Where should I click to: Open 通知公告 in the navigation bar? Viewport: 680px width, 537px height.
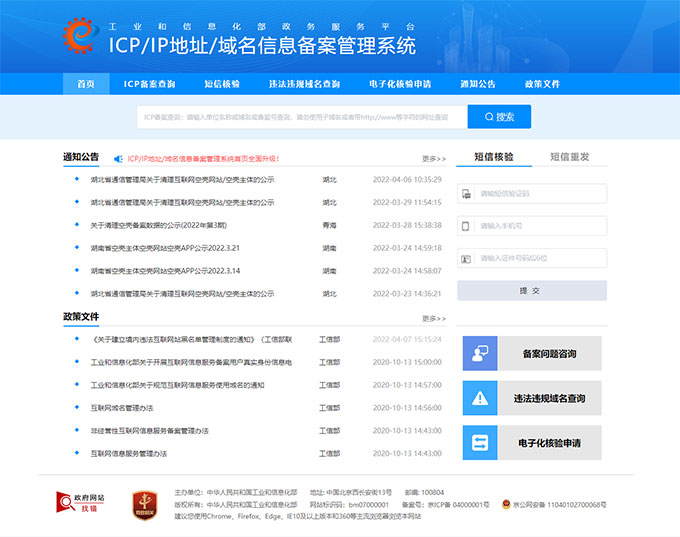point(478,84)
